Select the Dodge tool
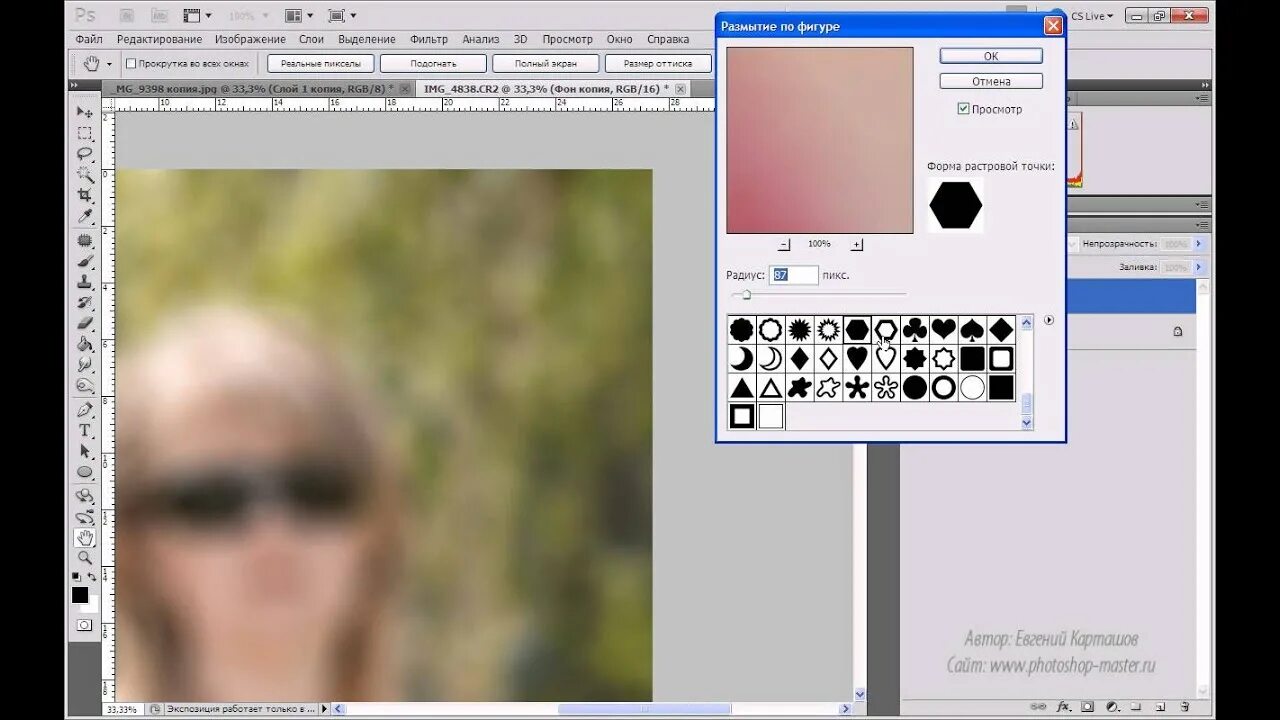The height and width of the screenshot is (720, 1280). [84, 386]
